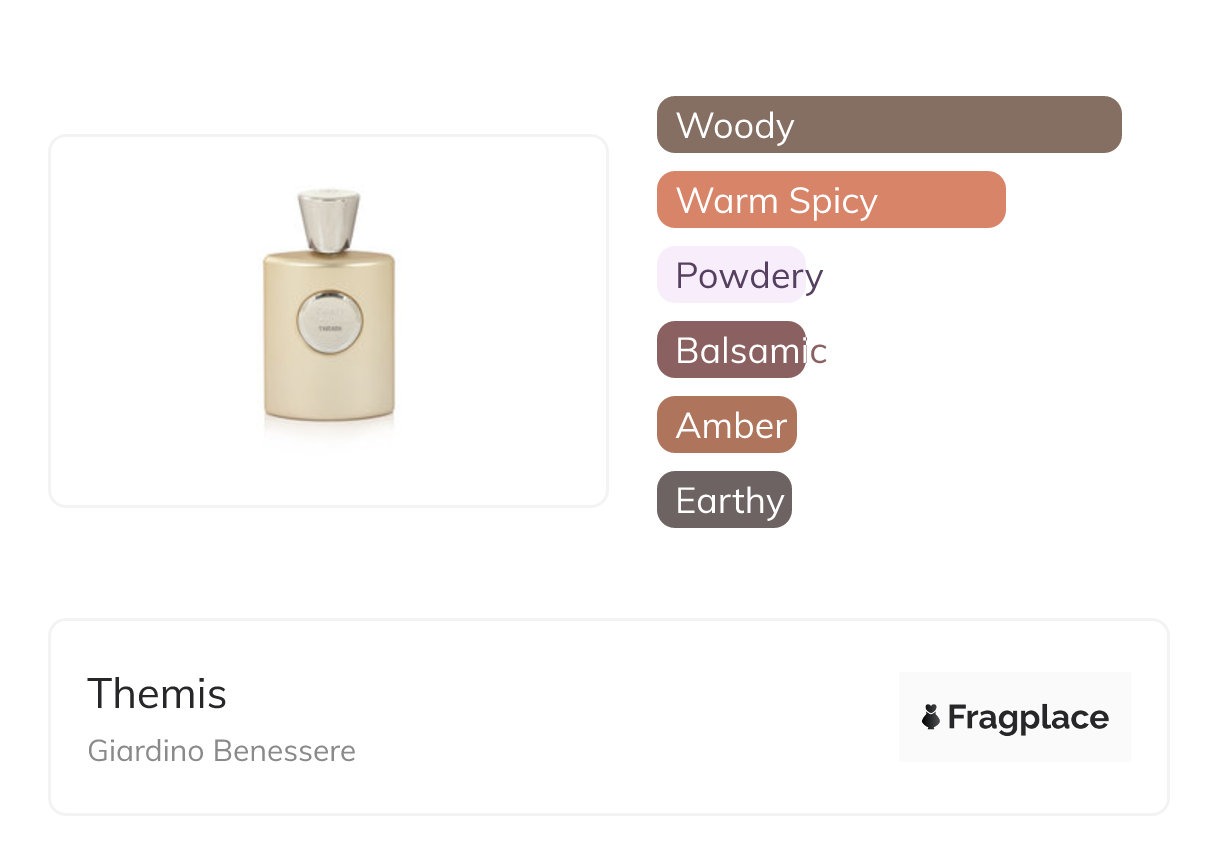Click the Fragplace wordmark text
Image resolution: width=1218 pixels, height=864 pixels.
coord(1028,717)
